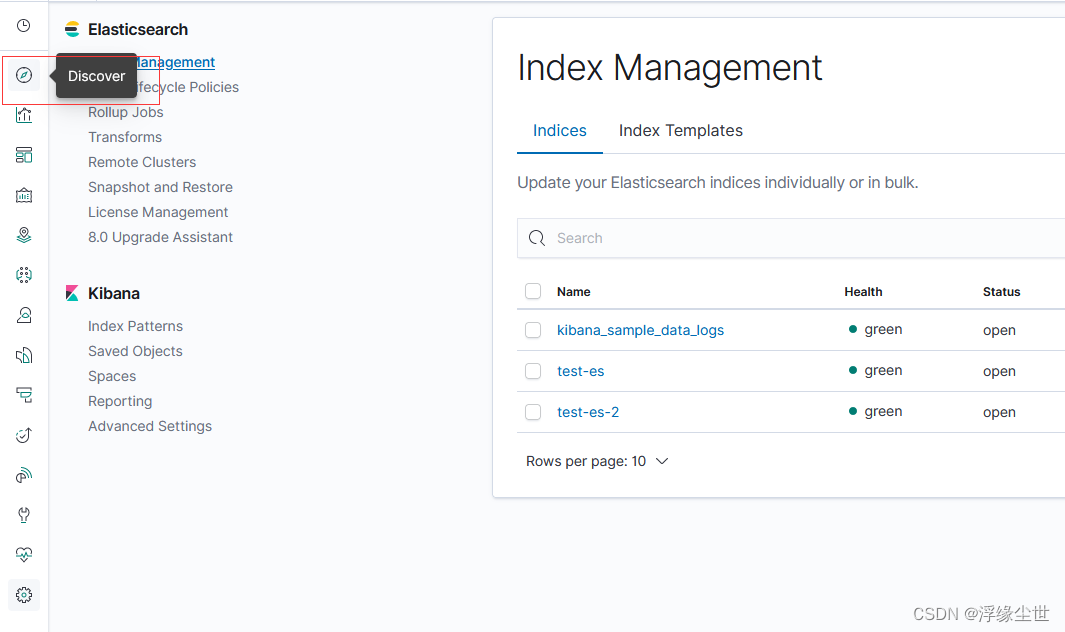Open the Uptime app icon
This screenshot has height=632, width=1065.
click(24, 435)
